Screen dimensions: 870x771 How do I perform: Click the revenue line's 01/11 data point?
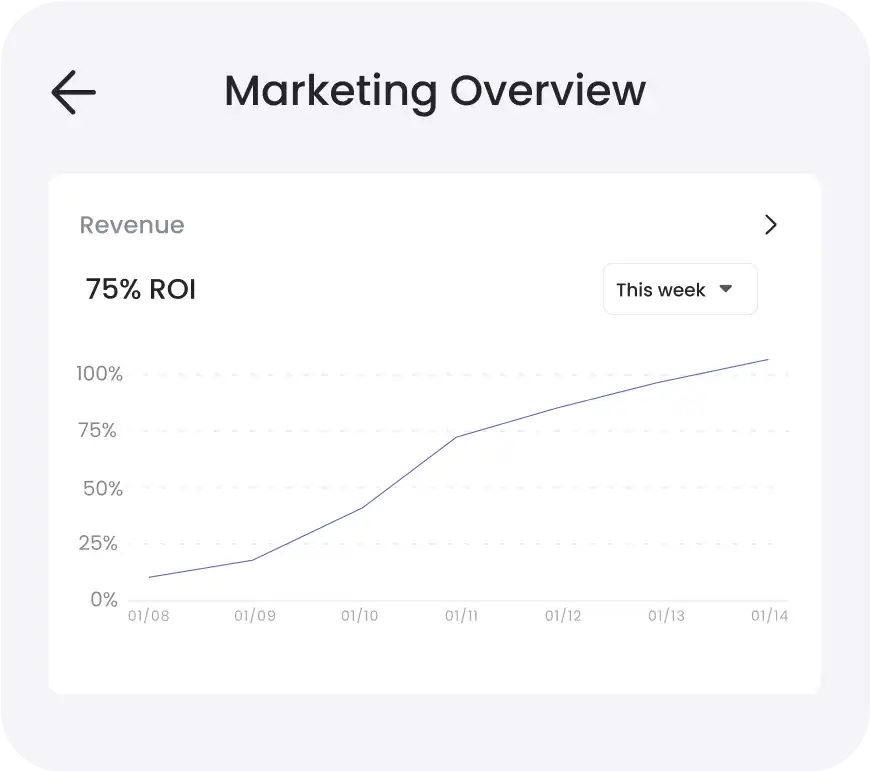pos(457,437)
